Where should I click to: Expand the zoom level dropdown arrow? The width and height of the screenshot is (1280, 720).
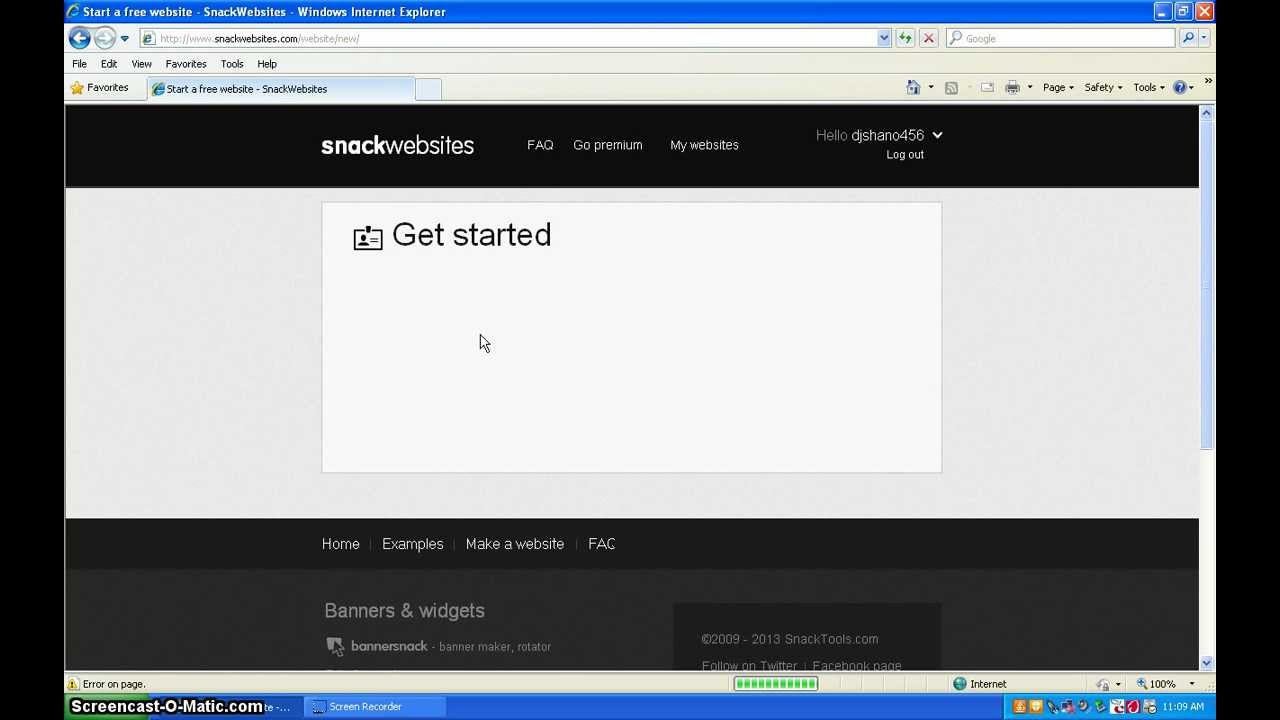[x=1191, y=684]
